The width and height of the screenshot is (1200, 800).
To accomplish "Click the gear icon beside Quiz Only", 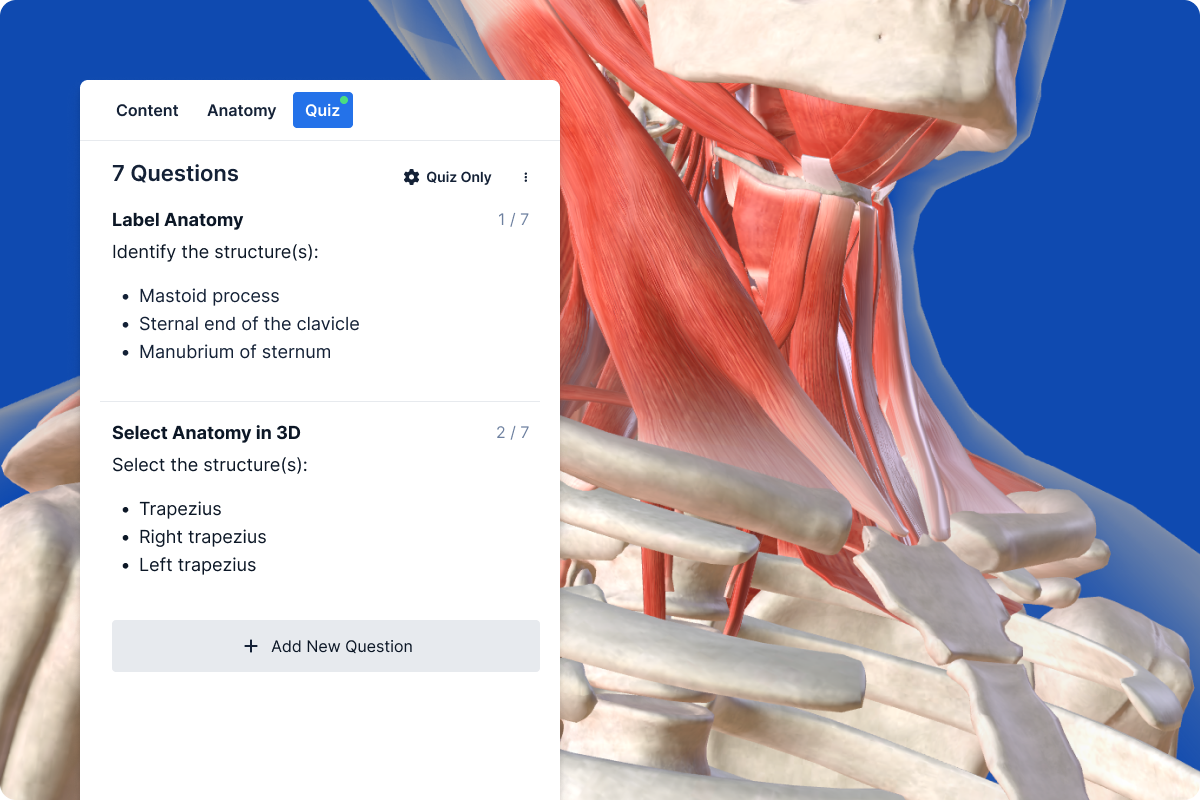I will [x=411, y=177].
